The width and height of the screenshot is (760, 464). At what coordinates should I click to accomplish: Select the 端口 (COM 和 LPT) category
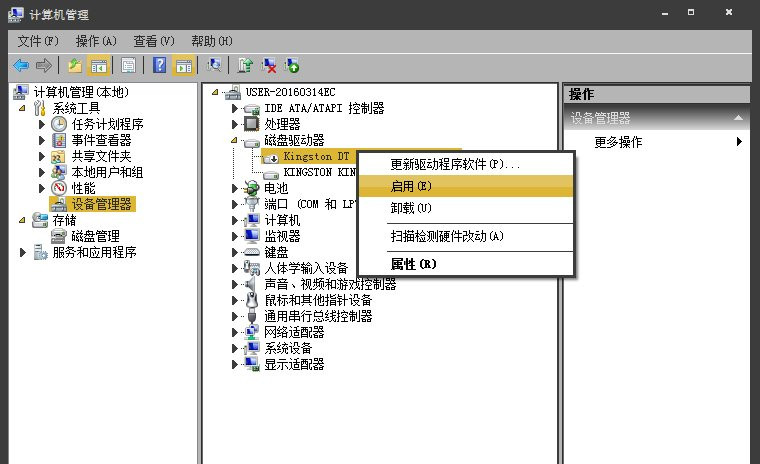tap(310, 204)
